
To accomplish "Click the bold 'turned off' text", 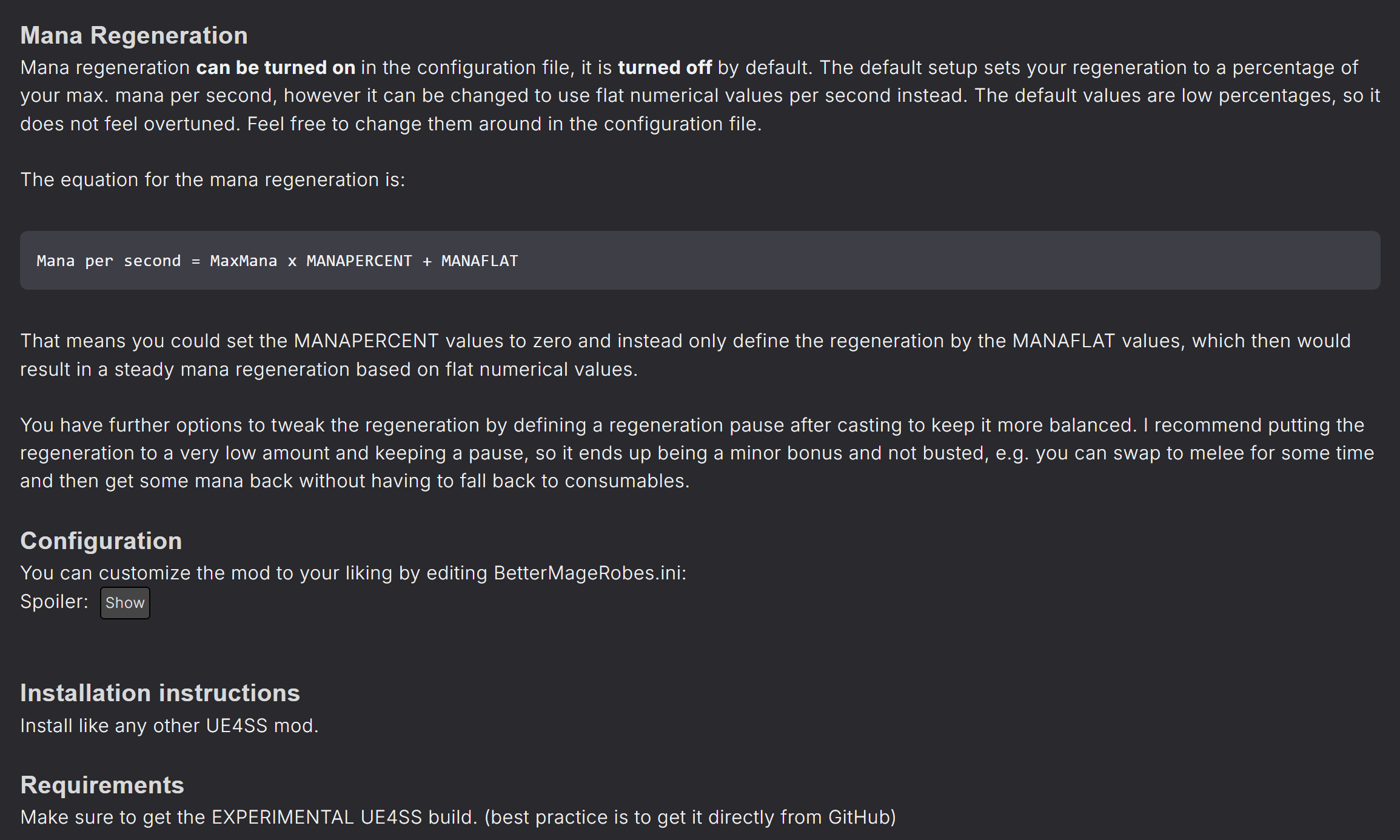I will click(x=665, y=67).
